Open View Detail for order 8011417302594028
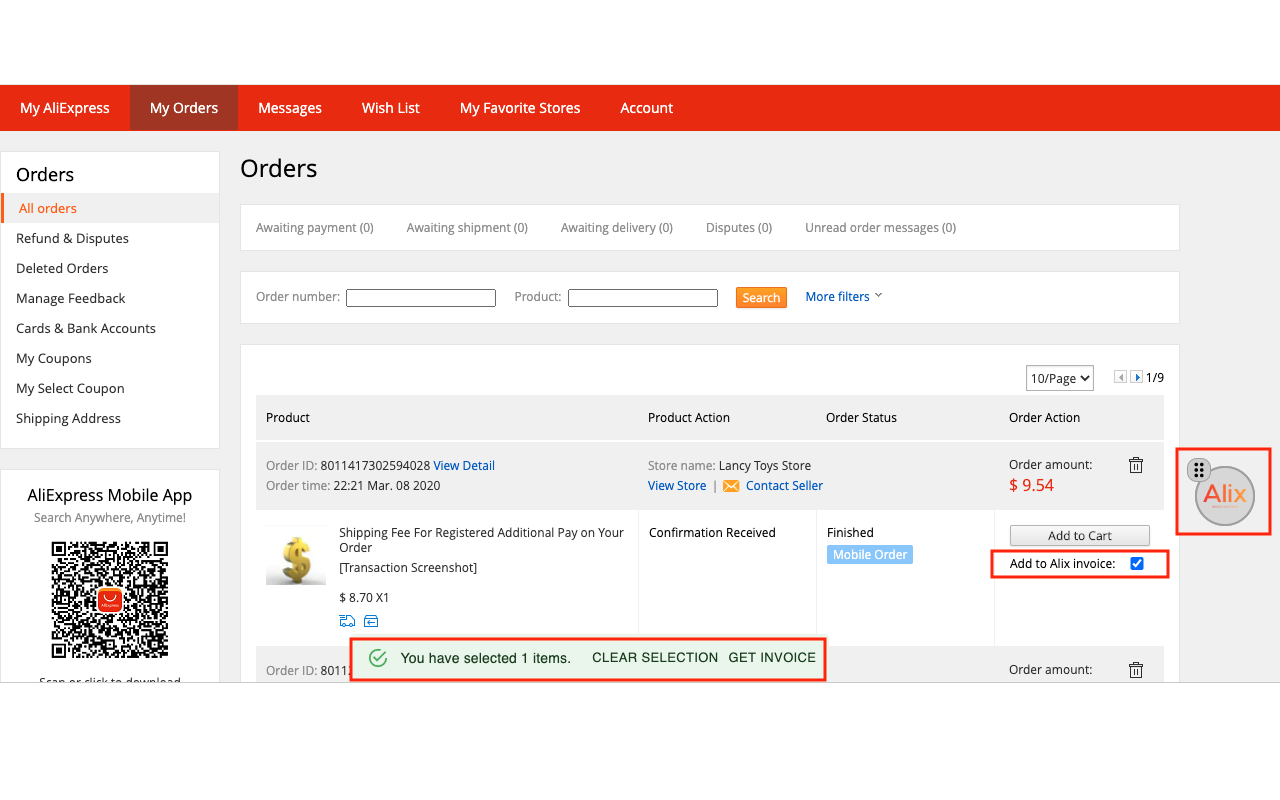The height and width of the screenshot is (800, 1280). click(464, 466)
